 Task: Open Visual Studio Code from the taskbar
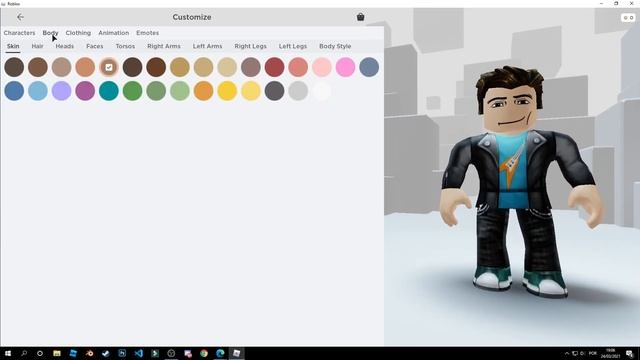[138, 353]
